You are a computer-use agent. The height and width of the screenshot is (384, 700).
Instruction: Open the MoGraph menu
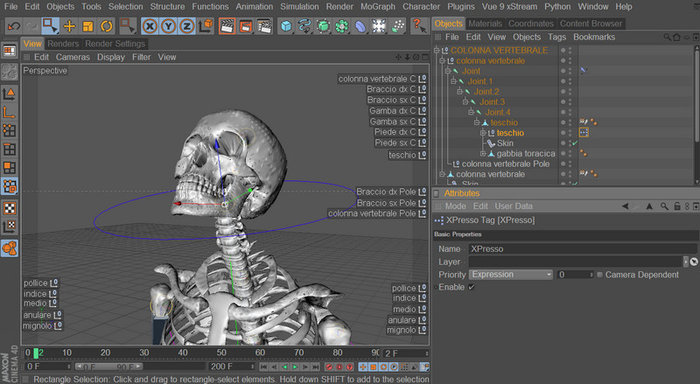pos(378,7)
